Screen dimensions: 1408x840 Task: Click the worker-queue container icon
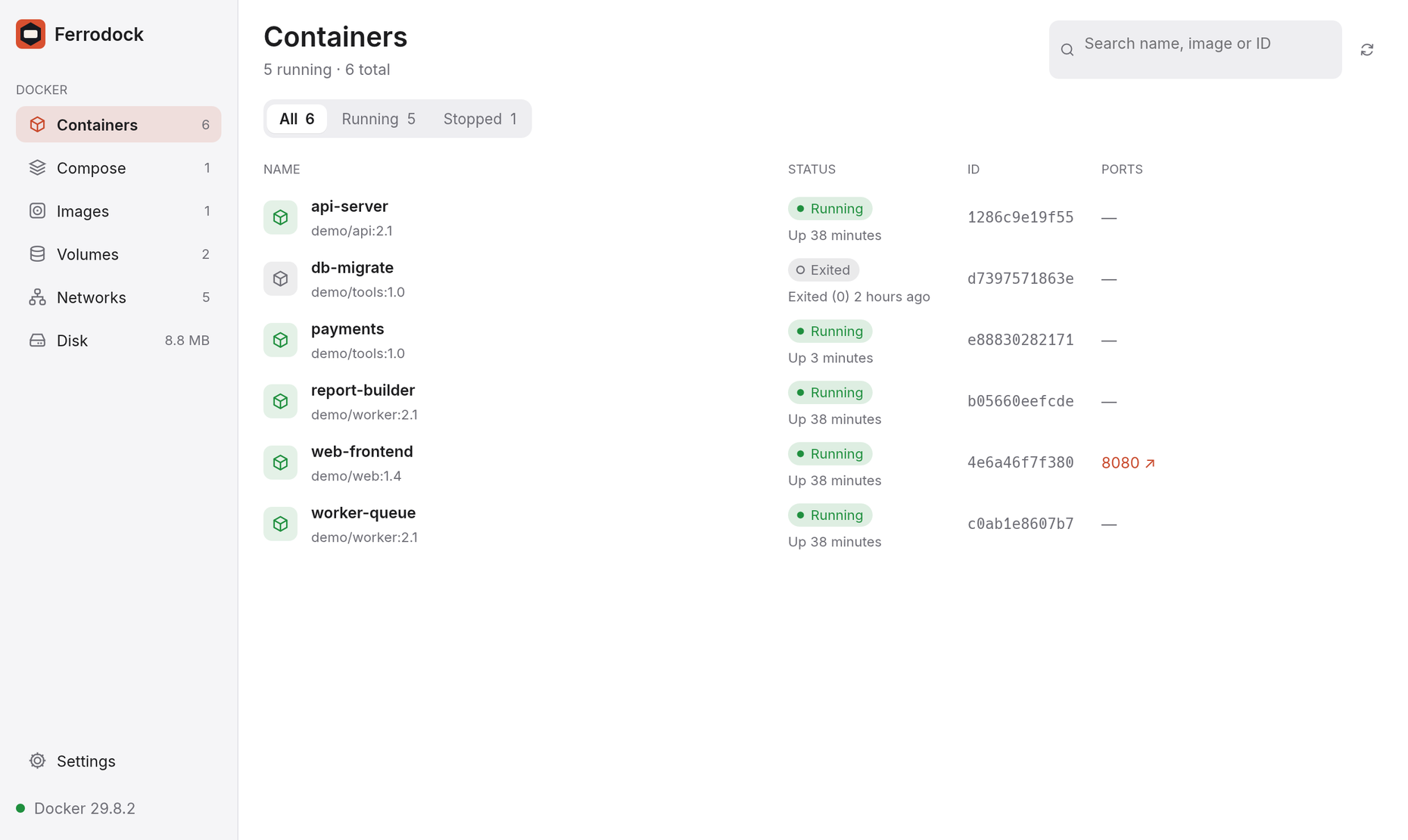tap(280, 524)
